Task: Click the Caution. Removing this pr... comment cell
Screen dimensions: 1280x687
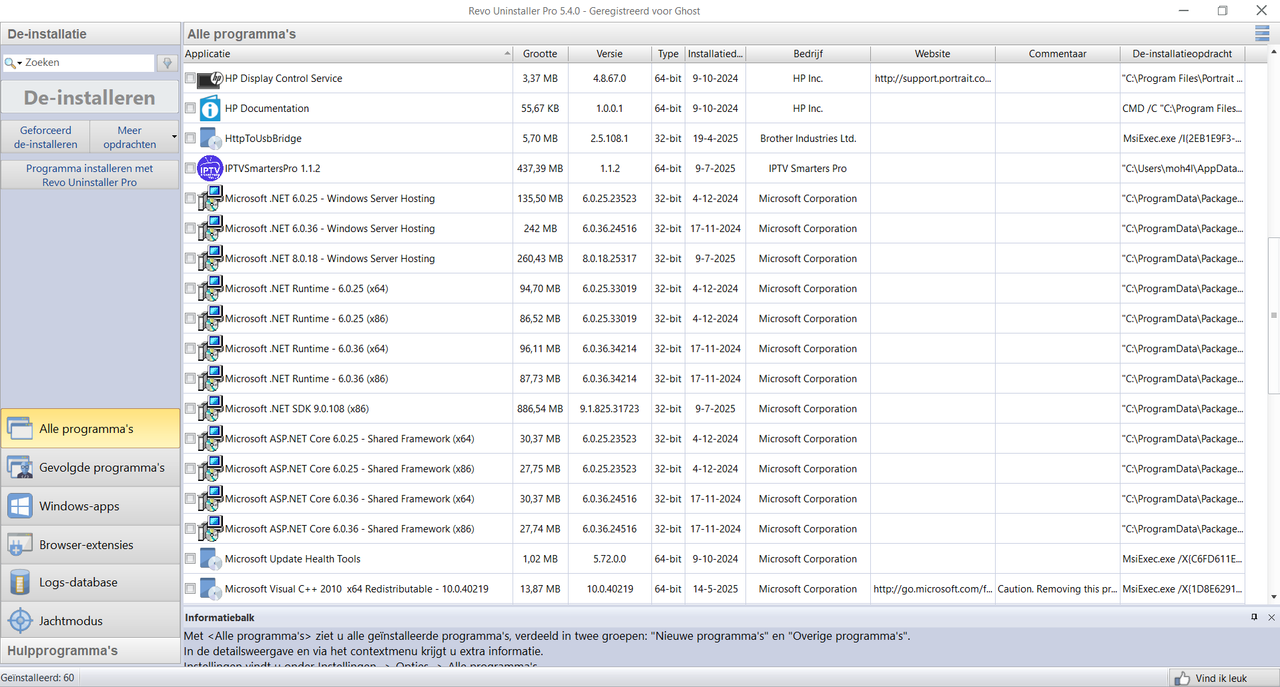Action: (x=1058, y=589)
